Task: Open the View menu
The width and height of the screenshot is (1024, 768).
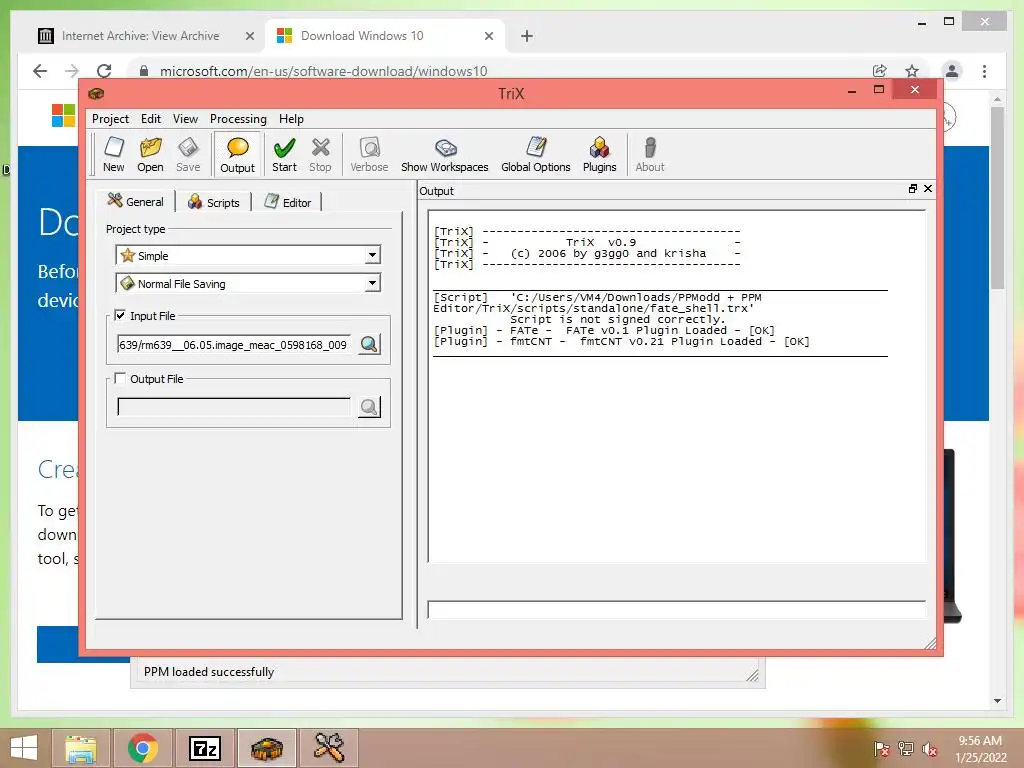Action: (x=185, y=119)
